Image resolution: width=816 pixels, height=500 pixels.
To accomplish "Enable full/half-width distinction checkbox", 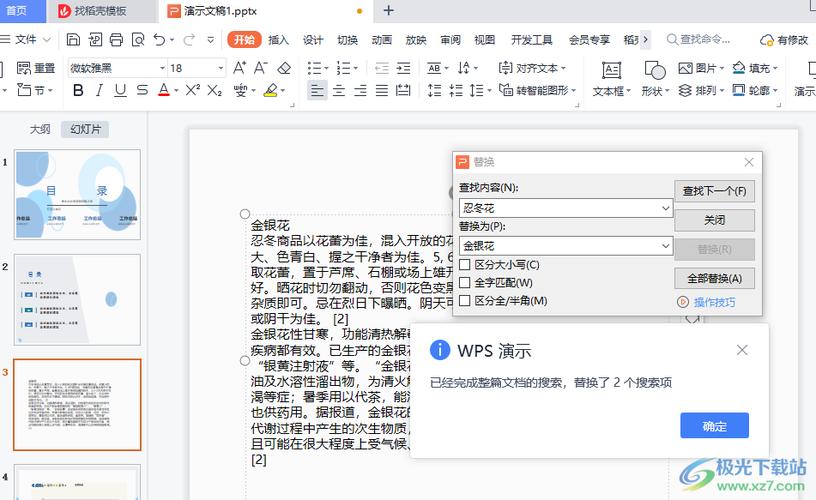I will pos(465,301).
